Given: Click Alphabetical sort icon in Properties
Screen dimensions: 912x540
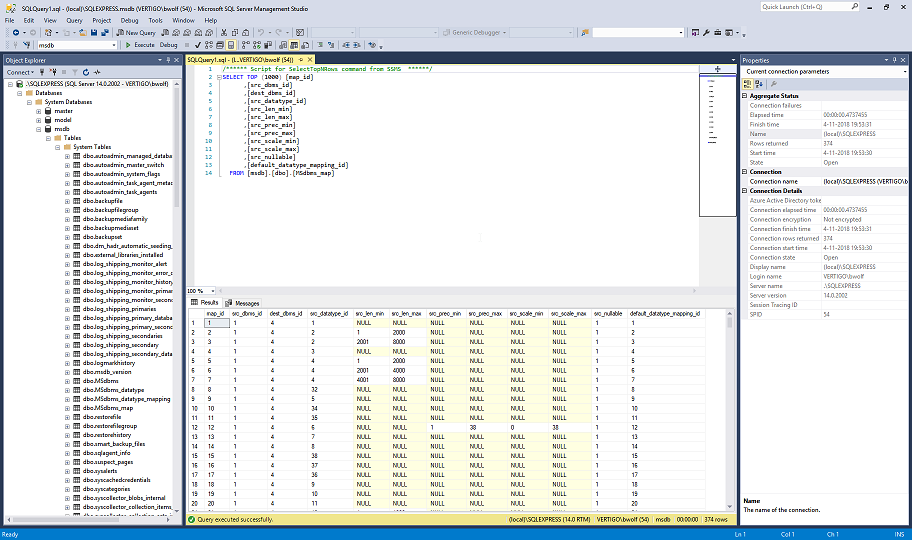Looking at the screenshot, I should (x=759, y=84).
